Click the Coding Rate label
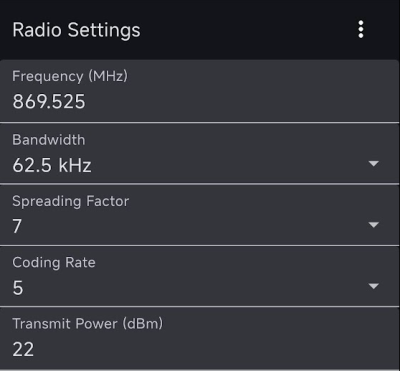This screenshot has width=400, height=371. click(54, 263)
